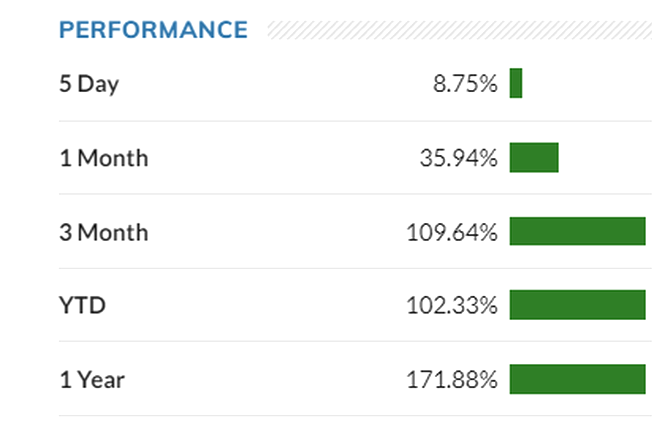Select the 5 Day row label
Image resolution: width=660 pixels, height=437 pixels.
coord(89,84)
